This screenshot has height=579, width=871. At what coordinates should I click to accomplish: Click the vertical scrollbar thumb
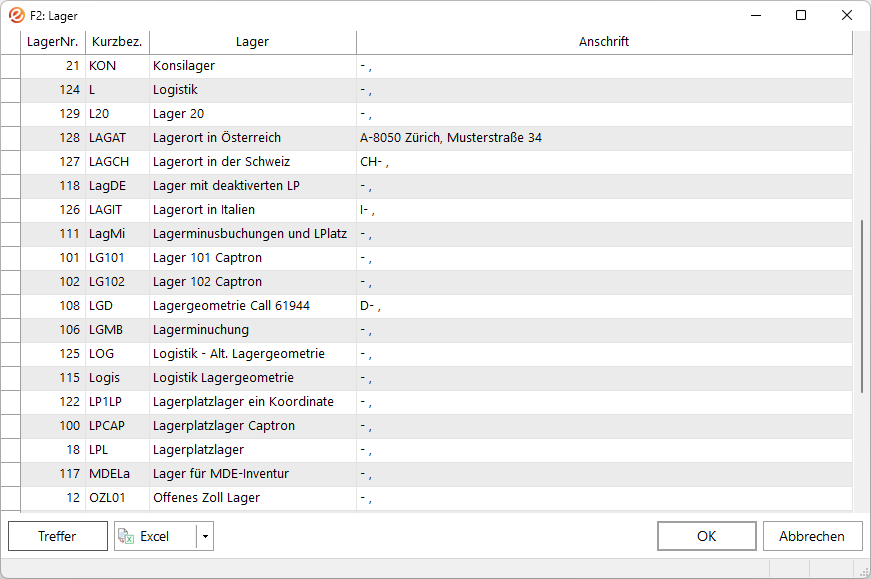click(862, 306)
